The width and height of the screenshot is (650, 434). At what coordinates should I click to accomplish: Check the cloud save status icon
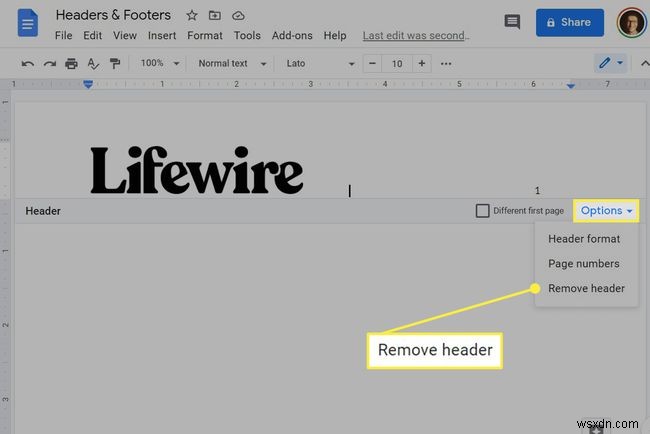pyautogui.click(x=238, y=16)
